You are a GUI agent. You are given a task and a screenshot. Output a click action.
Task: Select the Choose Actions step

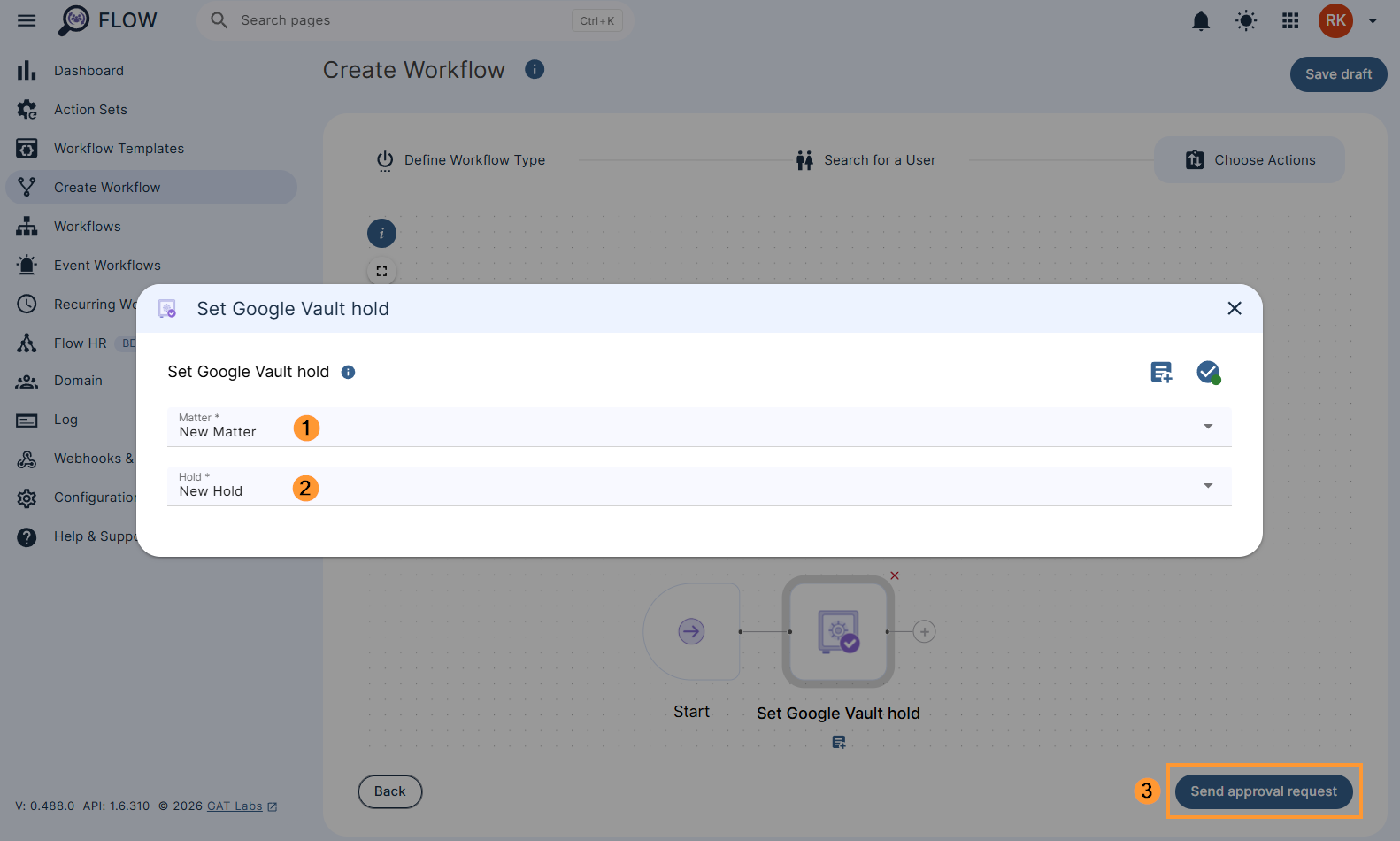click(1250, 160)
